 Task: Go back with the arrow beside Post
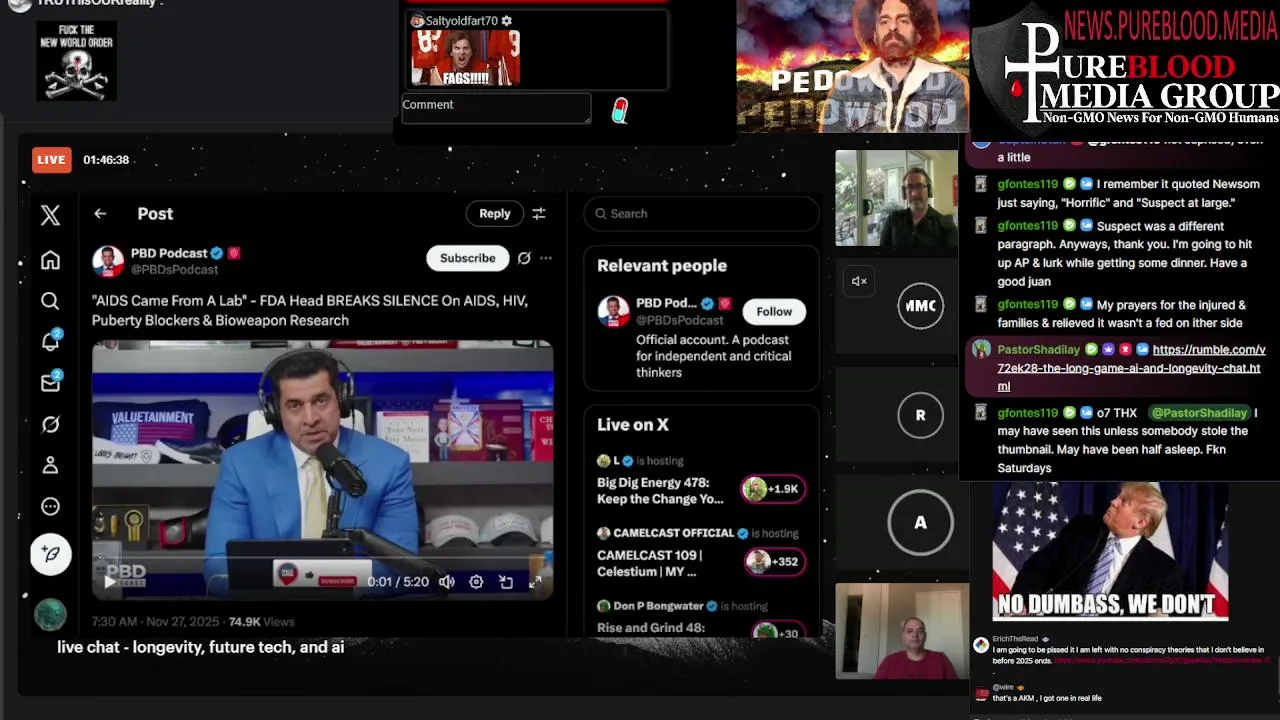coord(100,213)
